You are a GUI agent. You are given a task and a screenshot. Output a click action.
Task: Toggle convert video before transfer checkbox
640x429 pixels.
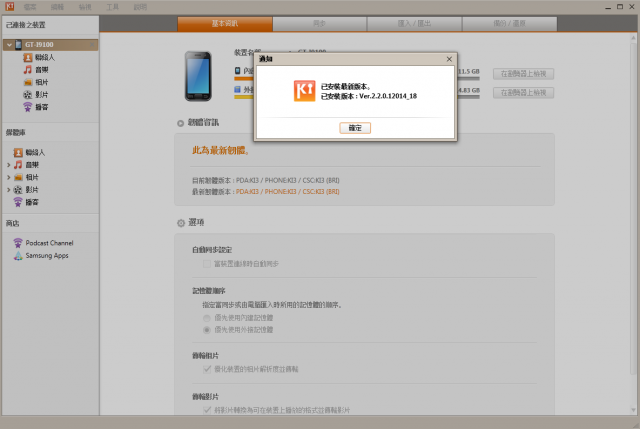207,410
